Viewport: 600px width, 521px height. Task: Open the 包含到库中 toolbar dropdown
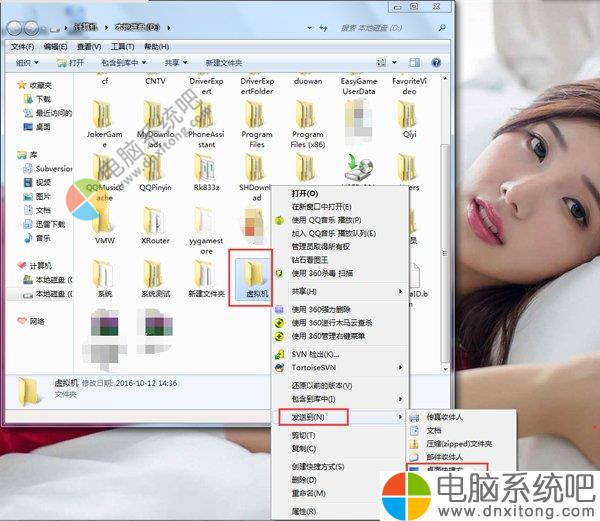[124, 63]
